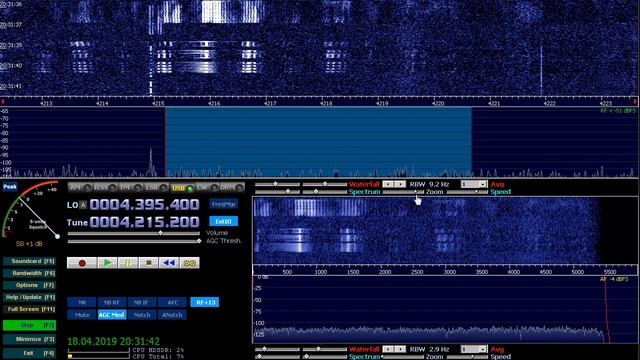This screenshot has height=360, width=640.
Task: Click Minimize [F3] button
Action: click(29, 339)
